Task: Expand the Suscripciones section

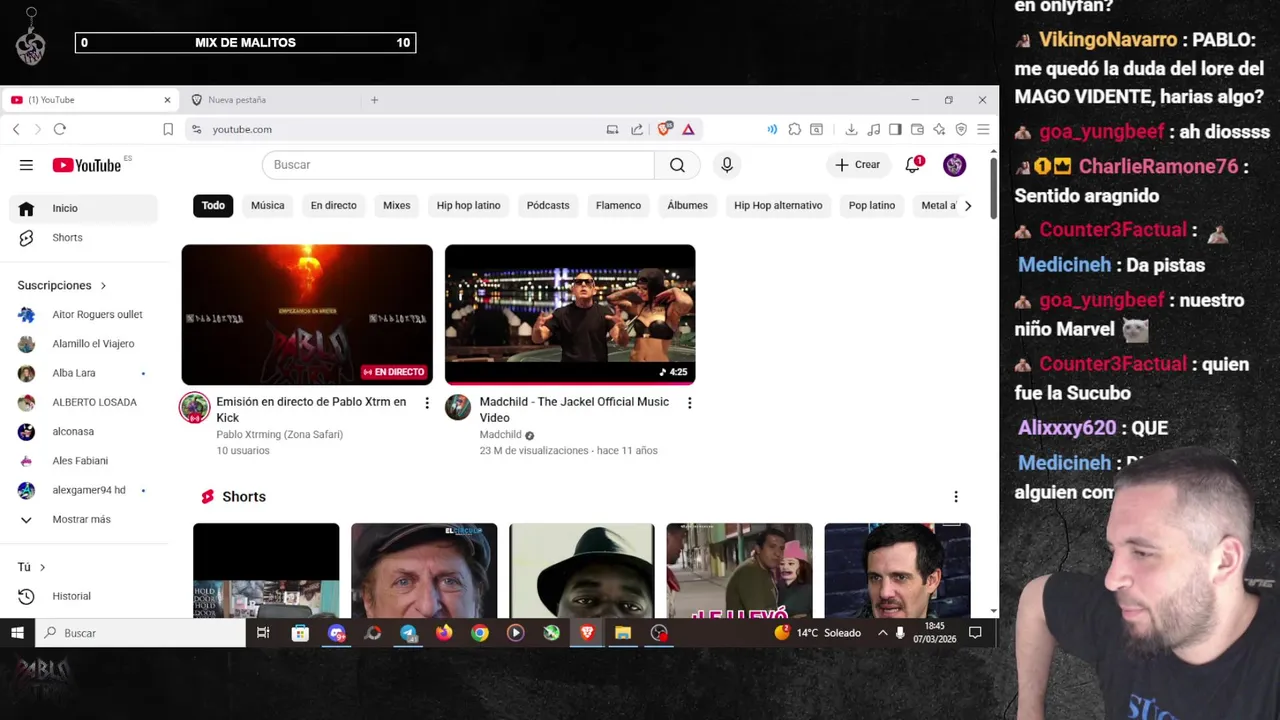Action: [x=62, y=285]
